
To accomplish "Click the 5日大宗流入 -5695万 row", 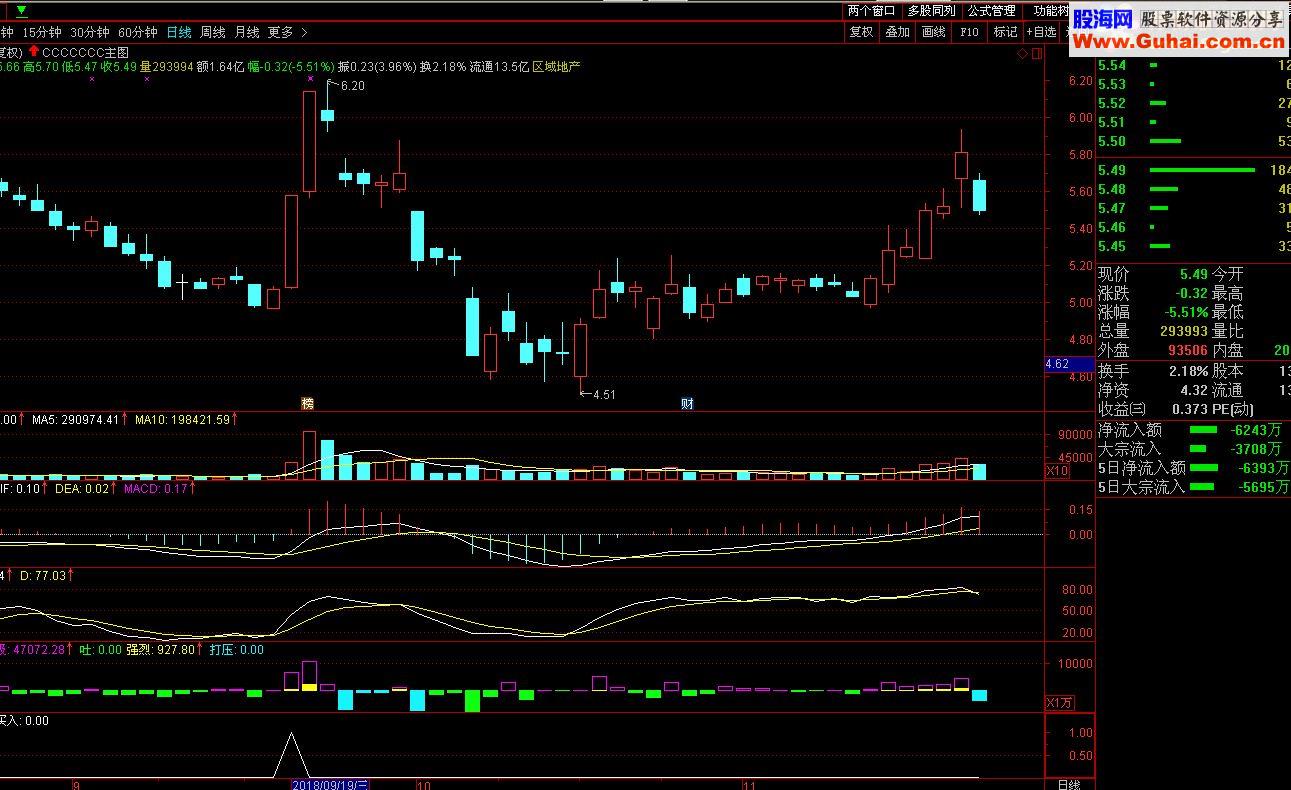I will tap(1194, 487).
